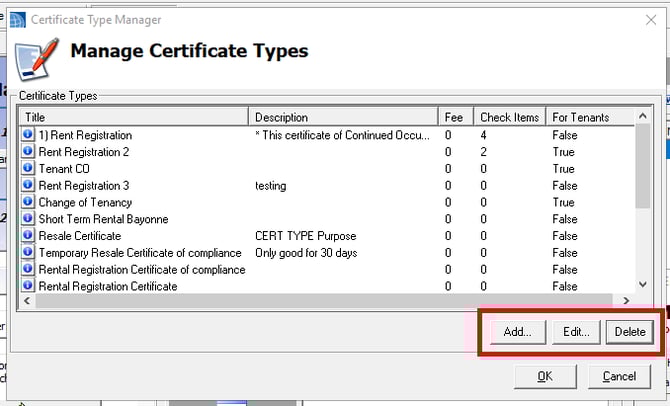Screen dimensions: 670x406
Task: Click the Certificate Type Manager title bar icon
Action: coord(17,19)
